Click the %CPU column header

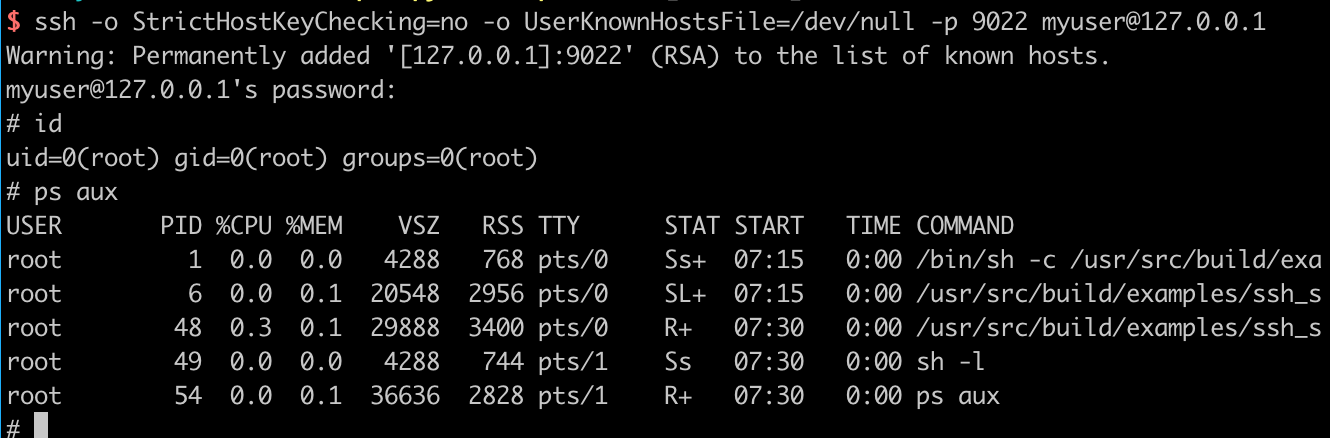click(244, 226)
